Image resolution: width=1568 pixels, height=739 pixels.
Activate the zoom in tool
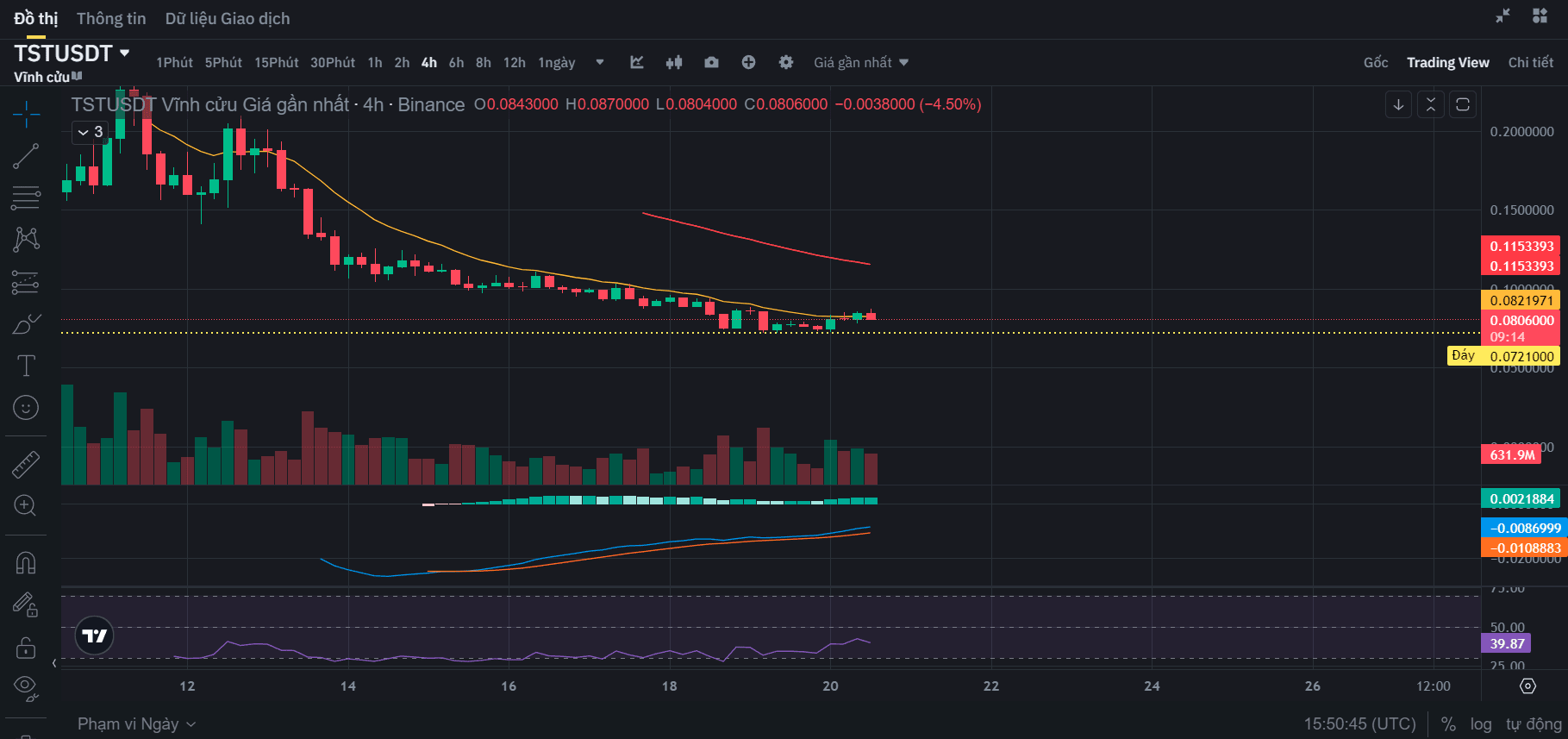tap(26, 505)
